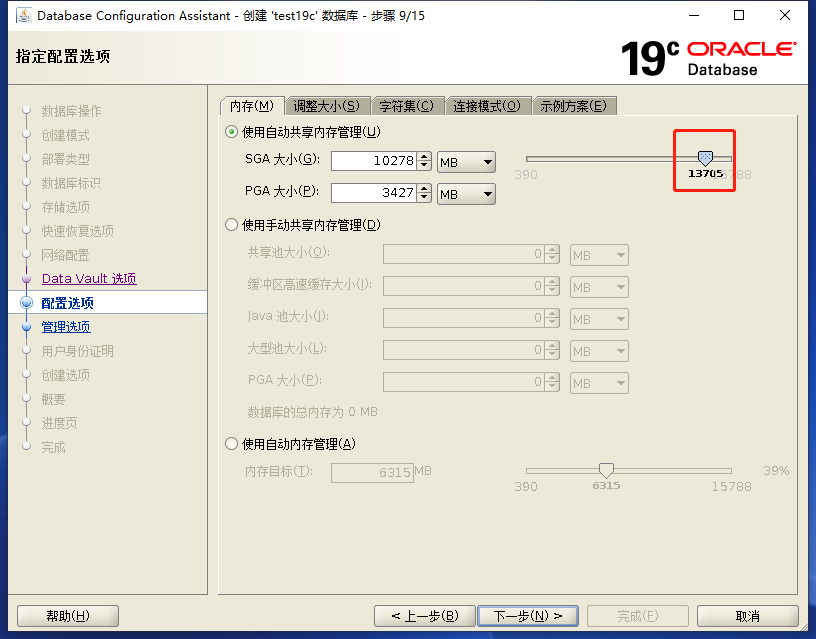Click the 39% label beside memory slider
The height and width of the screenshot is (639, 816).
[776, 470]
